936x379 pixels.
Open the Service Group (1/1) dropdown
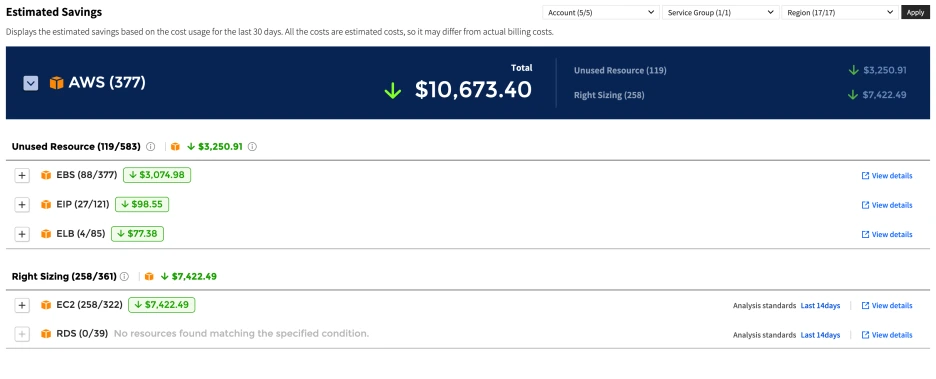(720, 13)
